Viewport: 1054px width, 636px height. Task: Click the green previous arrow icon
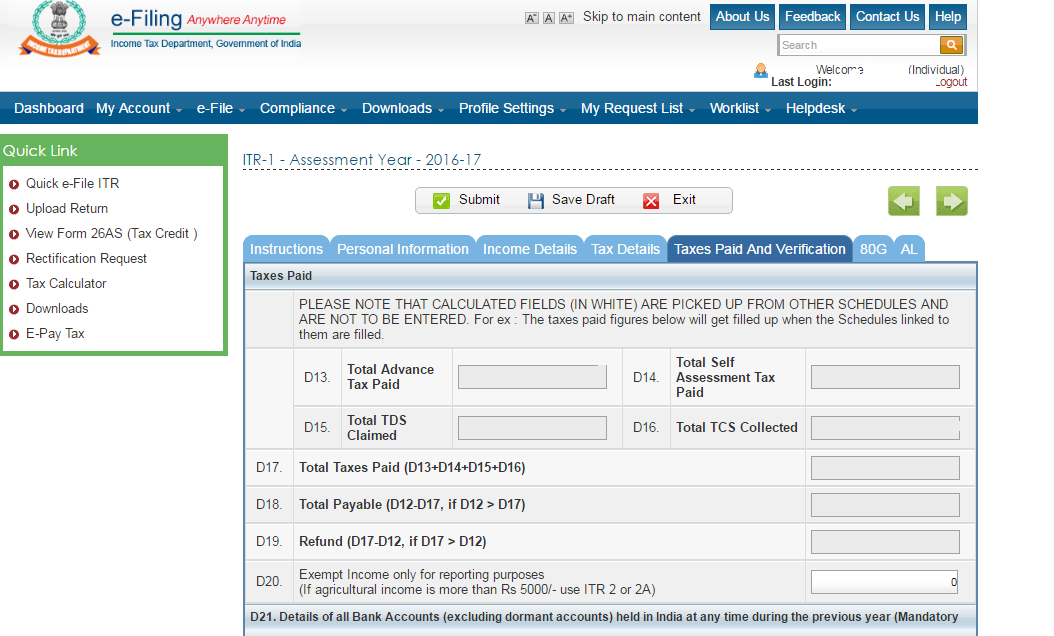[903, 201]
